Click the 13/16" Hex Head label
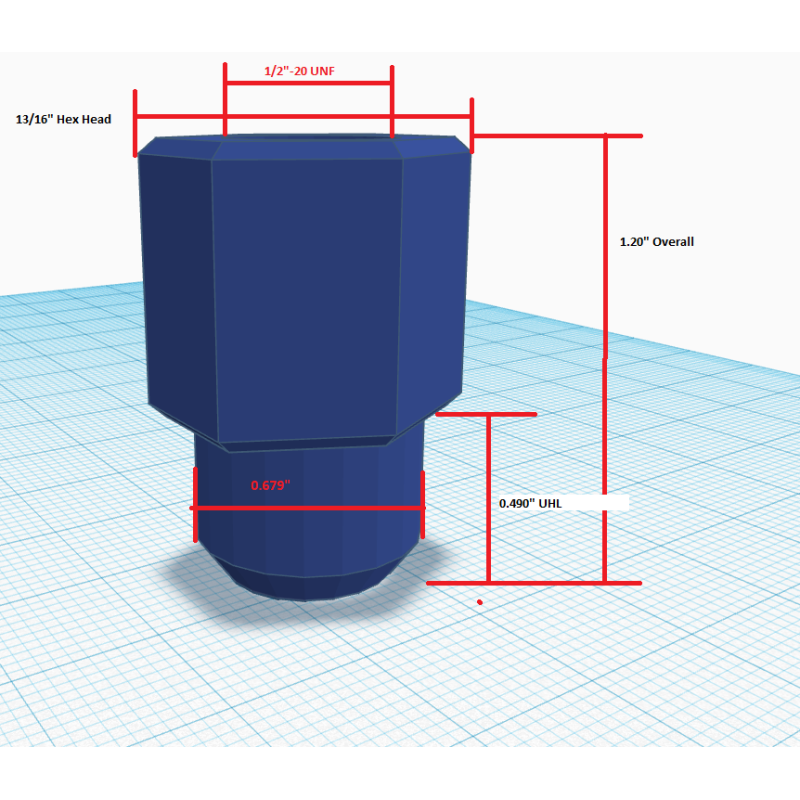The width and height of the screenshot is (800, 800). pyautogui.click(x=63, y=119)
